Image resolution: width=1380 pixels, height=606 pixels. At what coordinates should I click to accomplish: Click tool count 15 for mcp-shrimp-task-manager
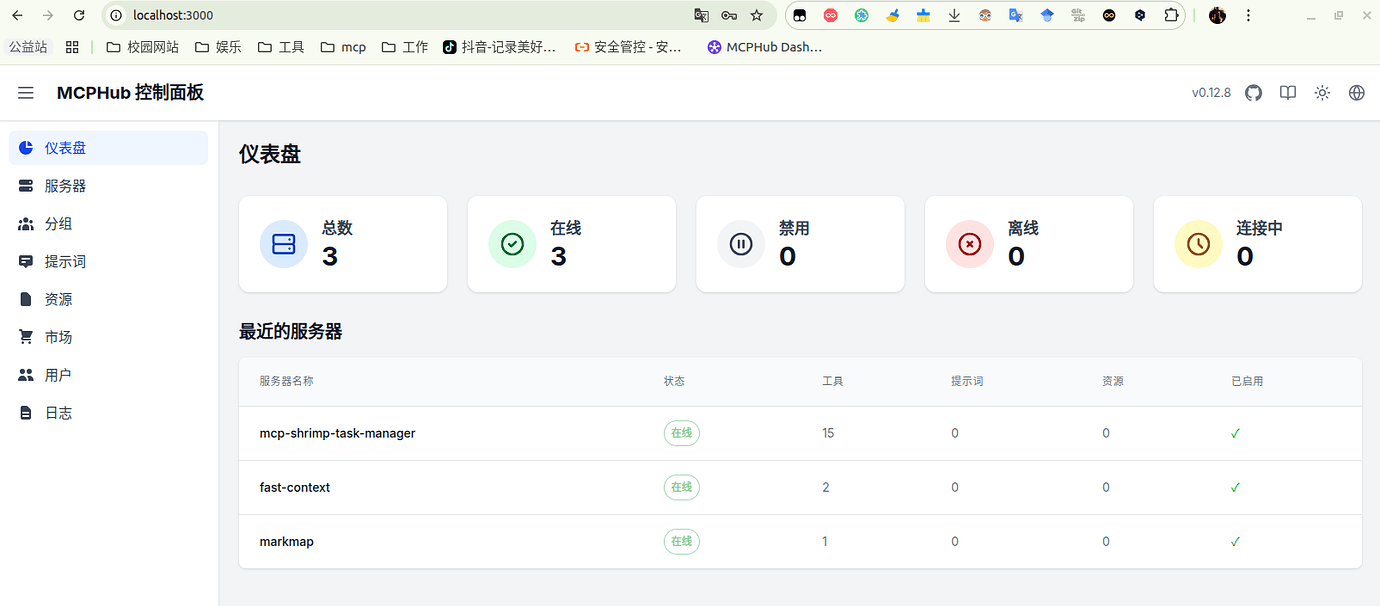[x=828, y=433]
